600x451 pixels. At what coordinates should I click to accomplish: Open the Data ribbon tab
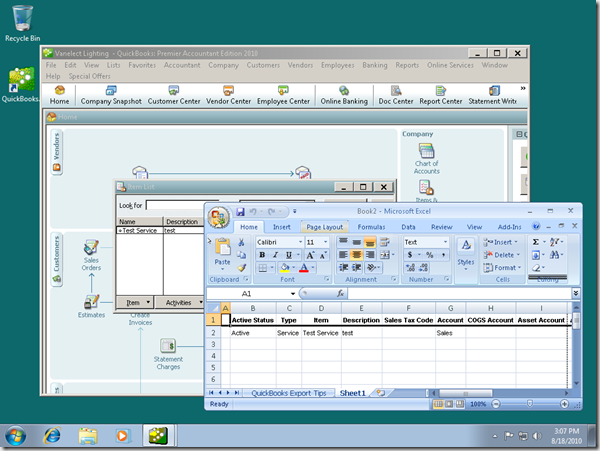[x=408, y=227]
